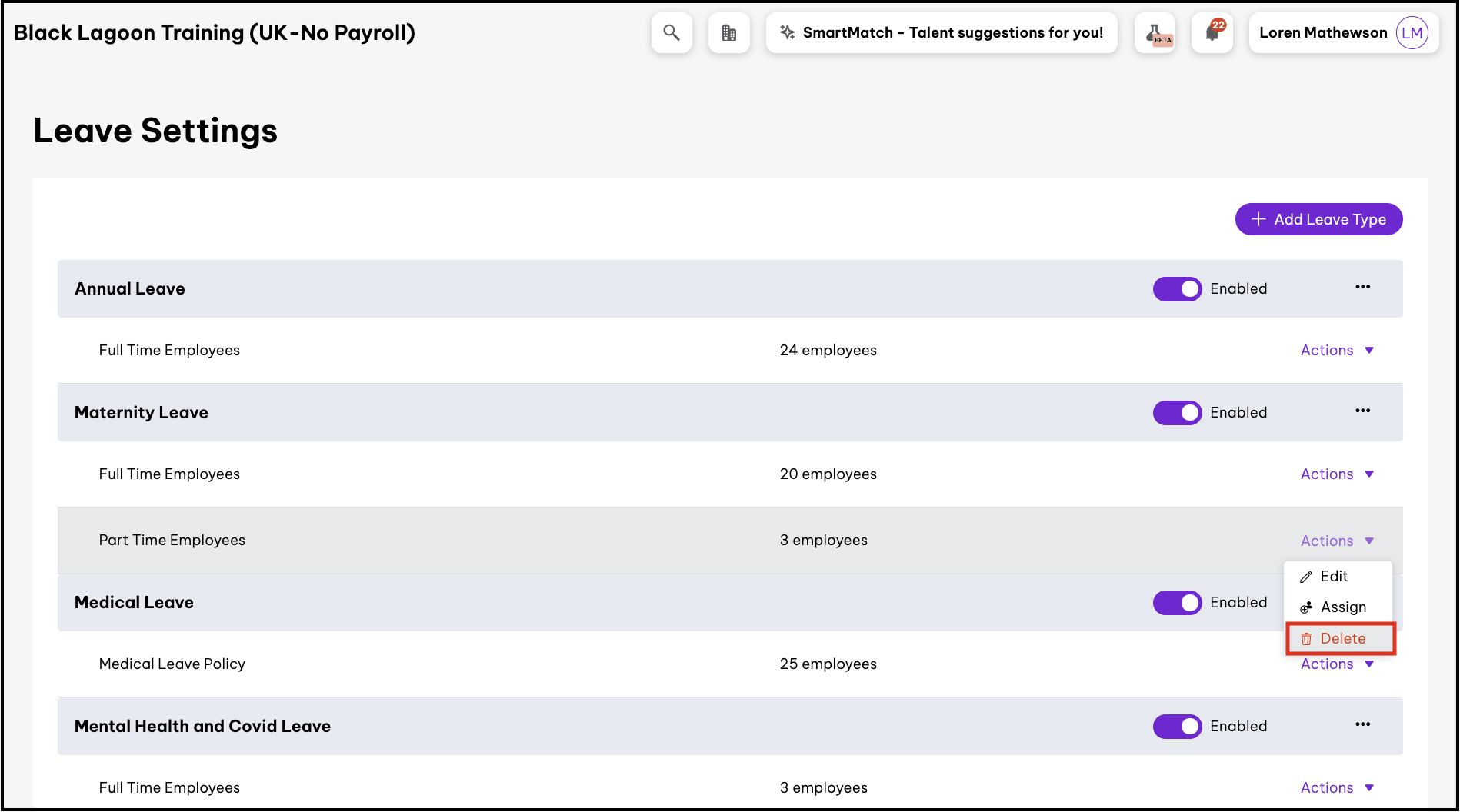This screenshot has width=1460, height=812.
Task: Expand Actions for Maternity Leave Full Time Employees
Action: (1336, 474)
